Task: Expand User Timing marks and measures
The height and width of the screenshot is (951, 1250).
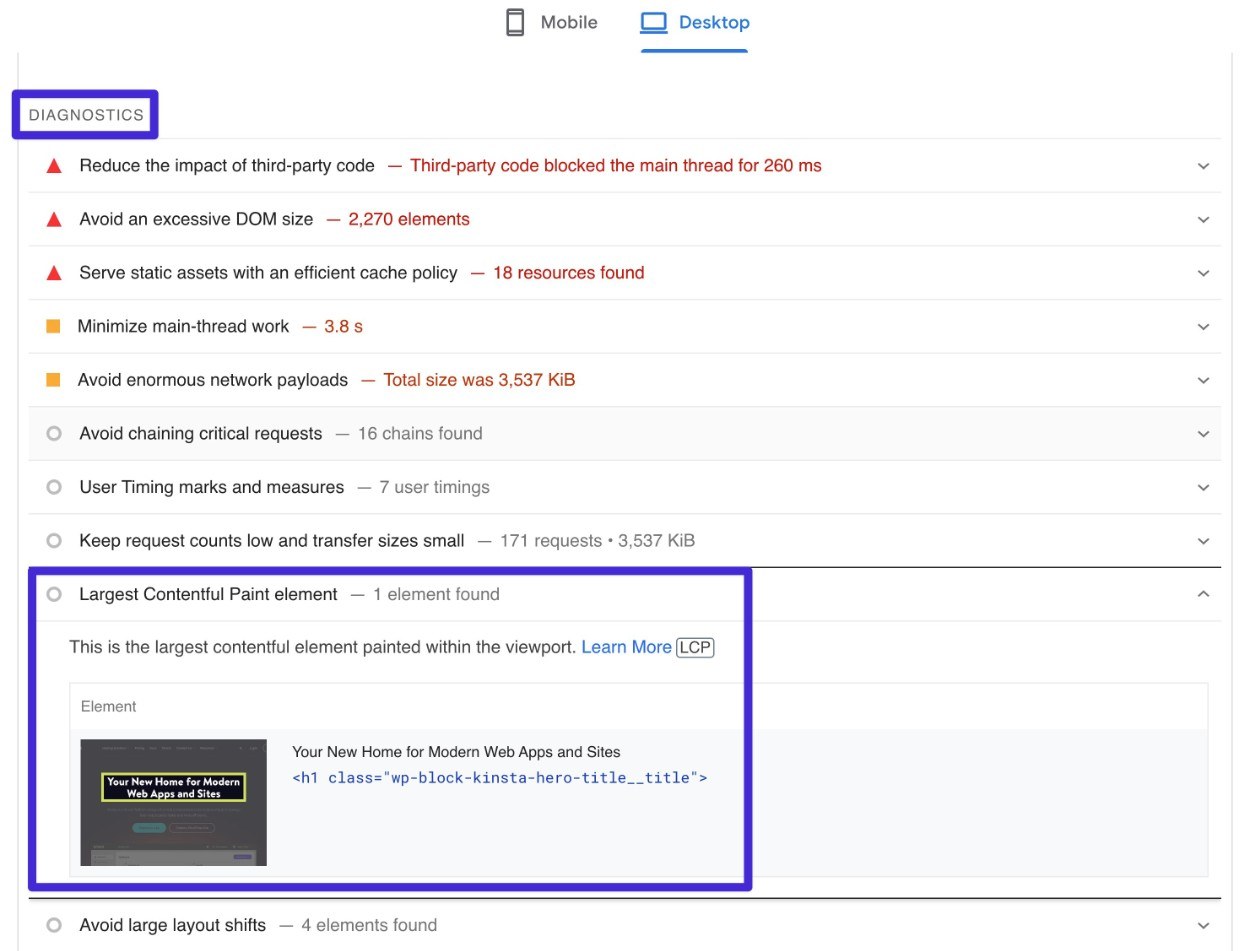Action: point(1204,487)
